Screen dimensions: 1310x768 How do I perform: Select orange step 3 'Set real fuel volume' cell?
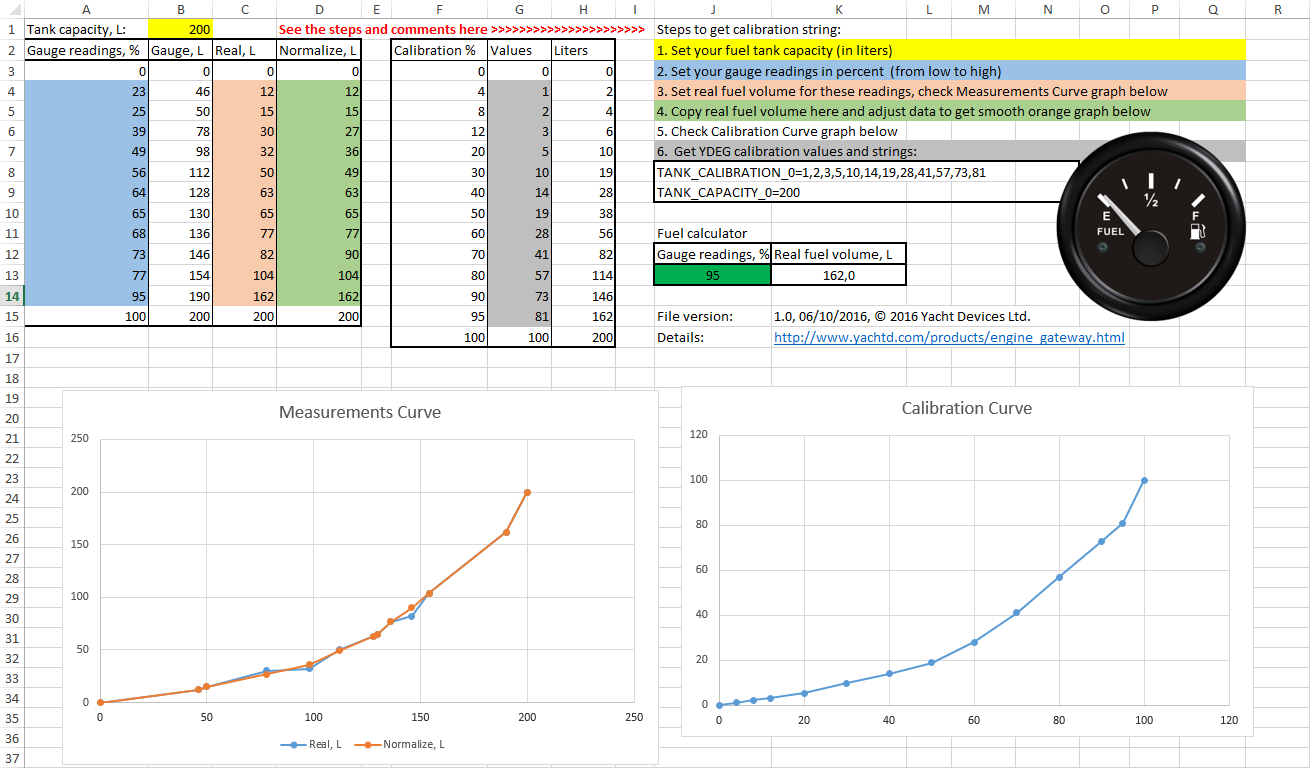click(950, 91)
